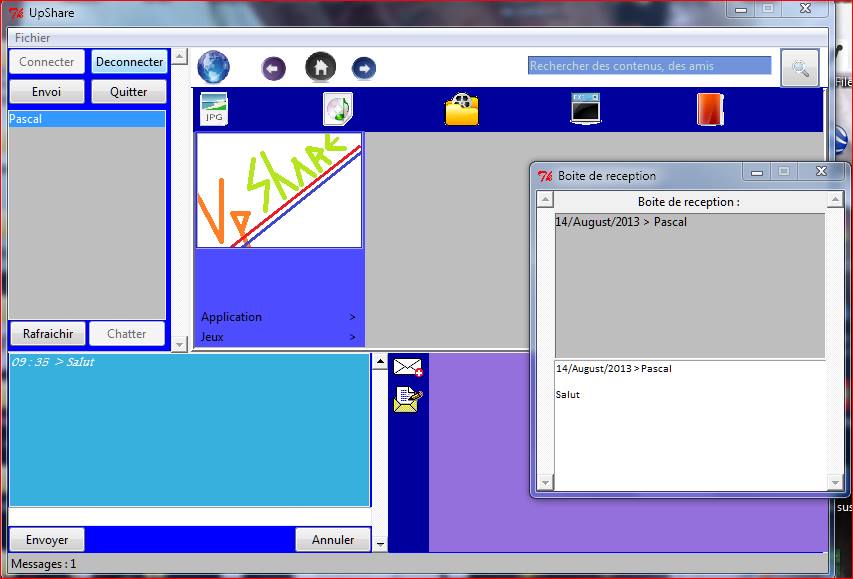Close the Boite de reception window

click(821, 171)
